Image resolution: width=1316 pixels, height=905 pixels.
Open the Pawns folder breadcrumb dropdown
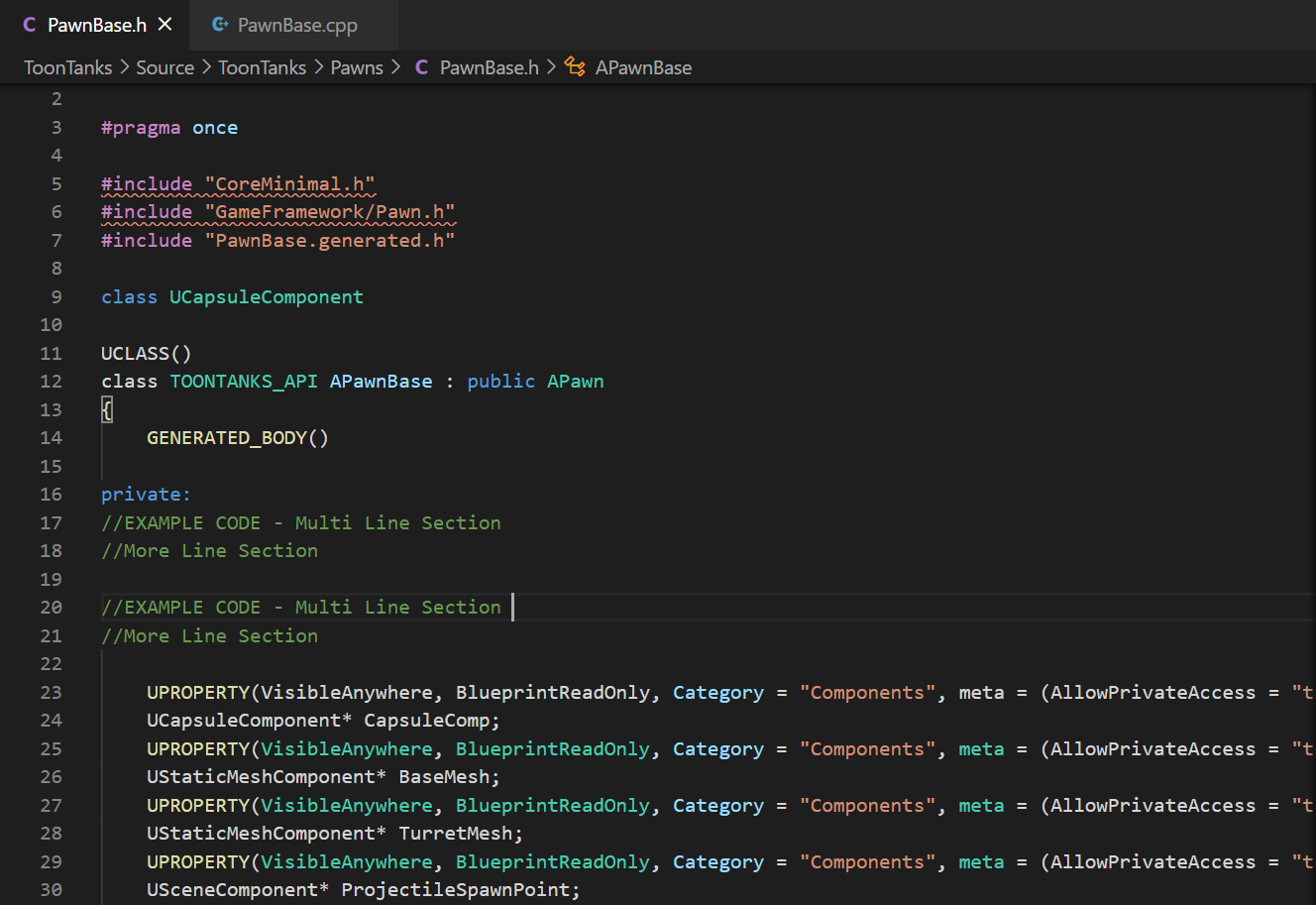[x=356, y=67]
